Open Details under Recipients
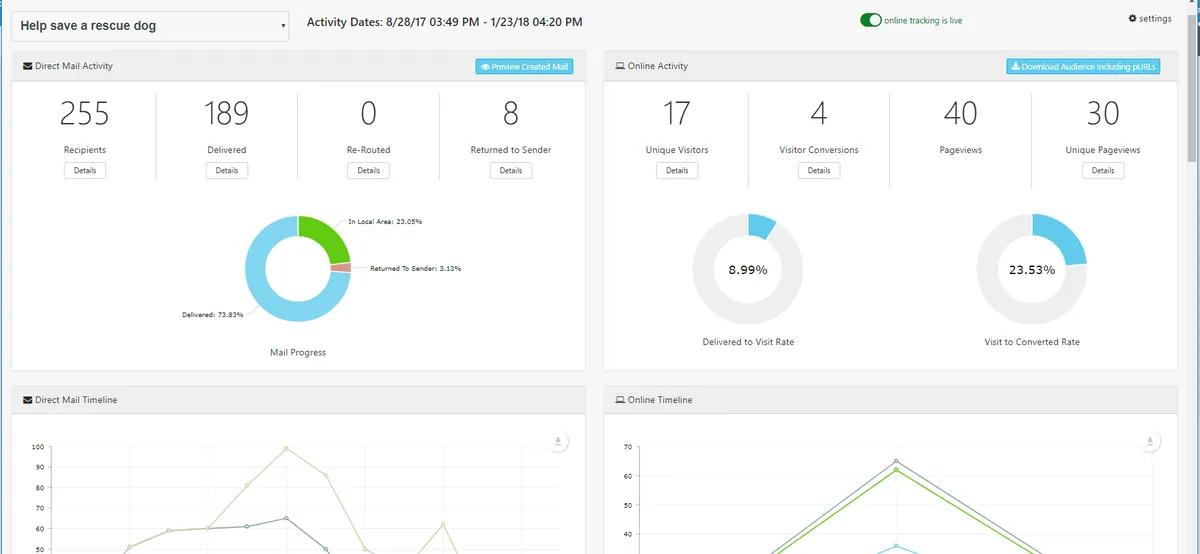The image size is (1200, 554). coord(85,170)
